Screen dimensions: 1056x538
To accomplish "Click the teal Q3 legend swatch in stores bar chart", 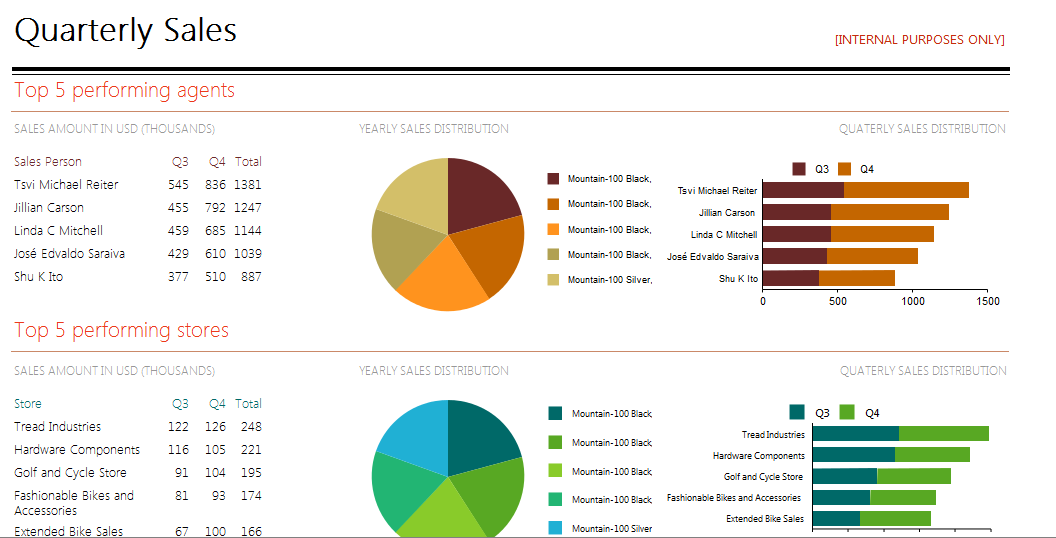I will (x=797, y=412).
